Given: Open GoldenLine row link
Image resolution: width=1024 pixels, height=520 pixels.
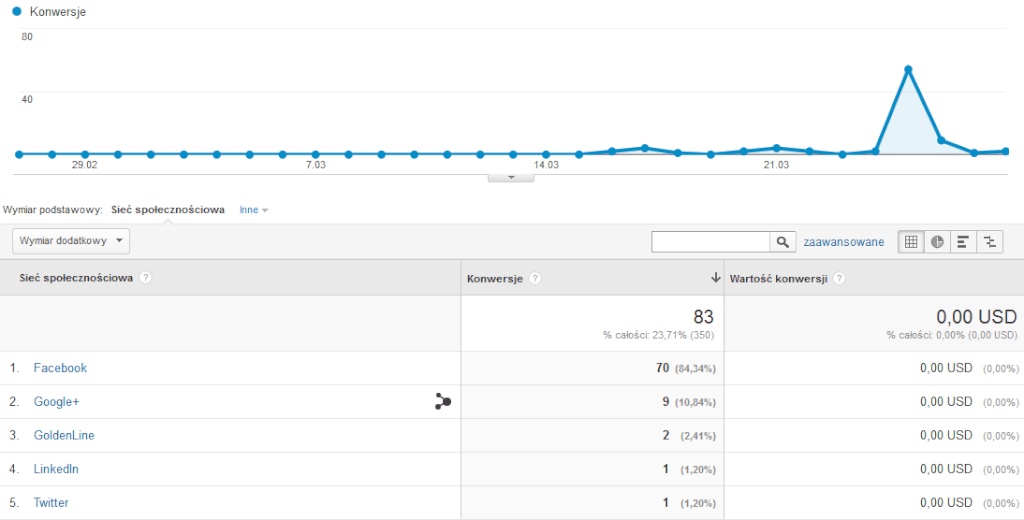Looking at the screenshot, I should [64, 435].
